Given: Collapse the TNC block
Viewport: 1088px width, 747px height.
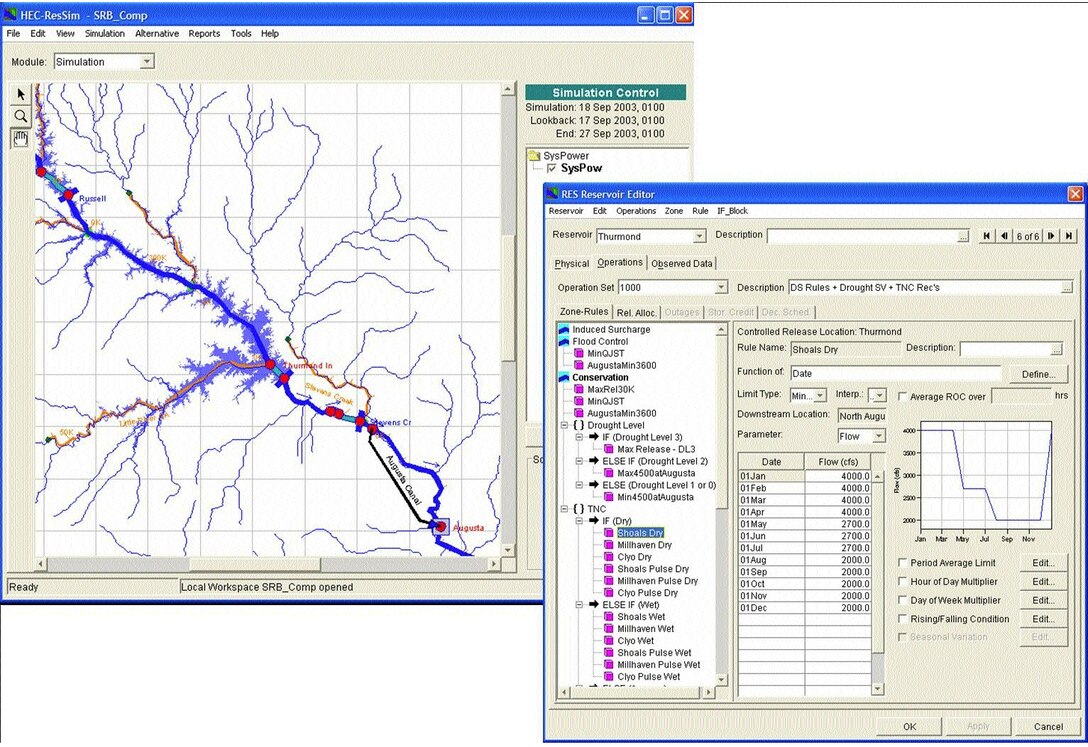Looking at the screenshot, I should [x=564, y=509].
